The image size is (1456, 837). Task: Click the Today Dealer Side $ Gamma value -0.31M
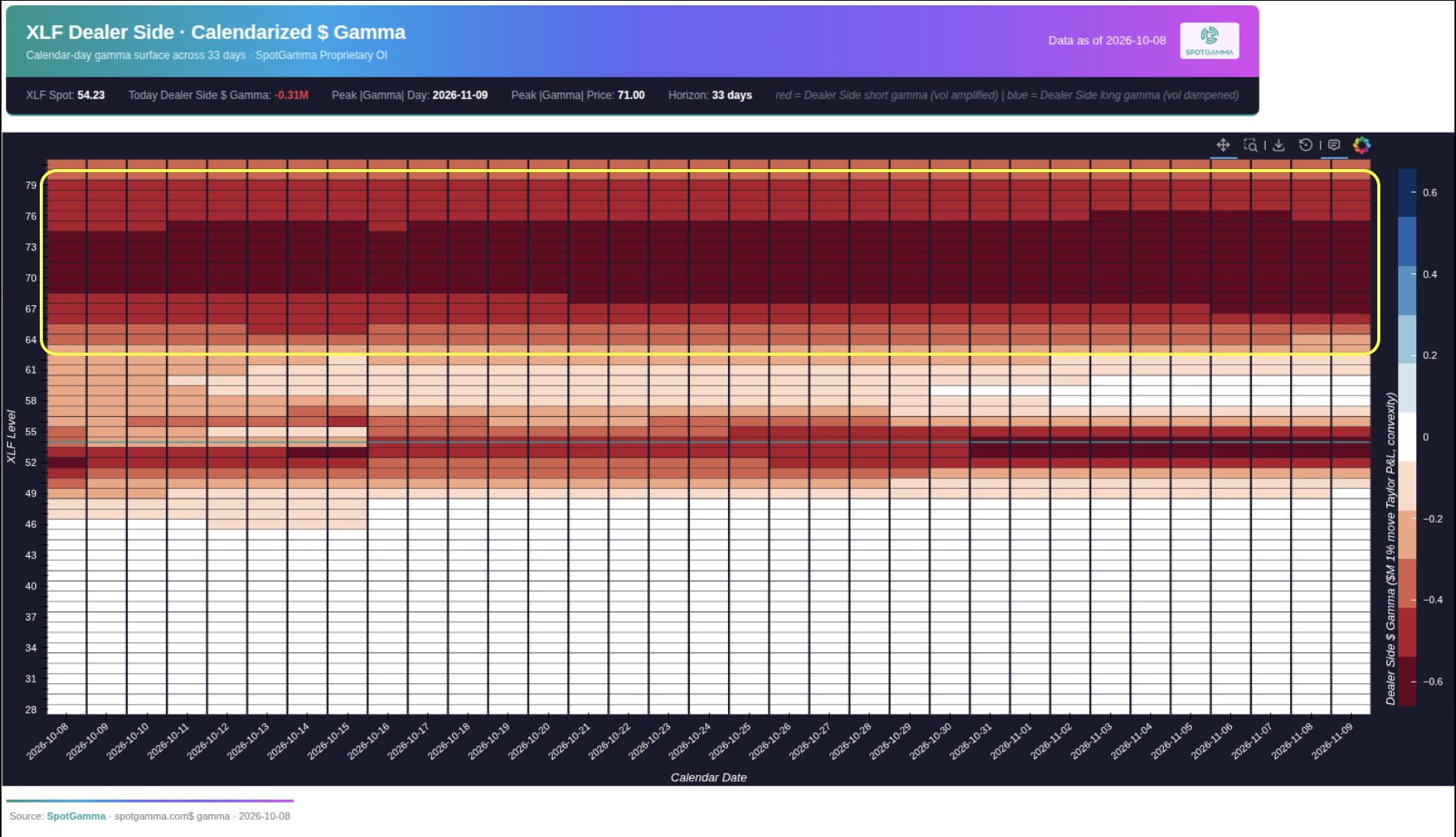pyautogui.click(x=291, y=95)
